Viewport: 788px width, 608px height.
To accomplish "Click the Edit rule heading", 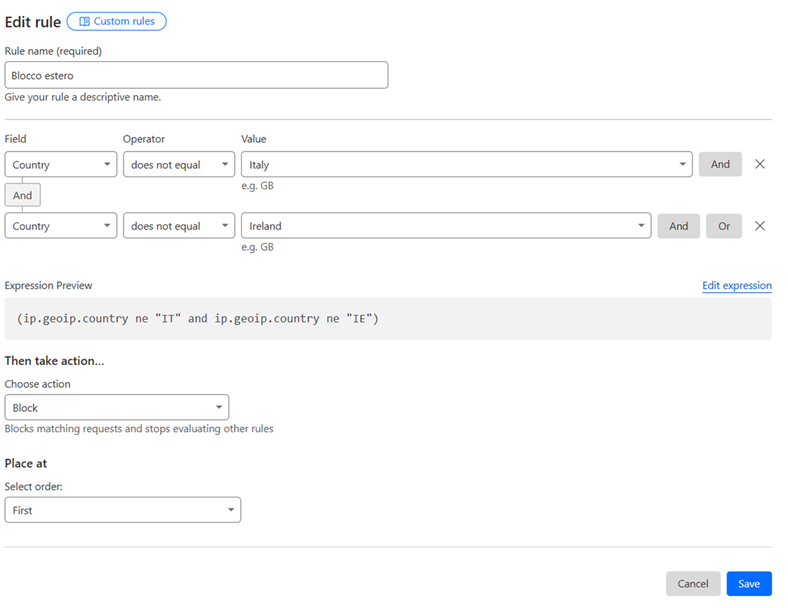I will 33,22.
